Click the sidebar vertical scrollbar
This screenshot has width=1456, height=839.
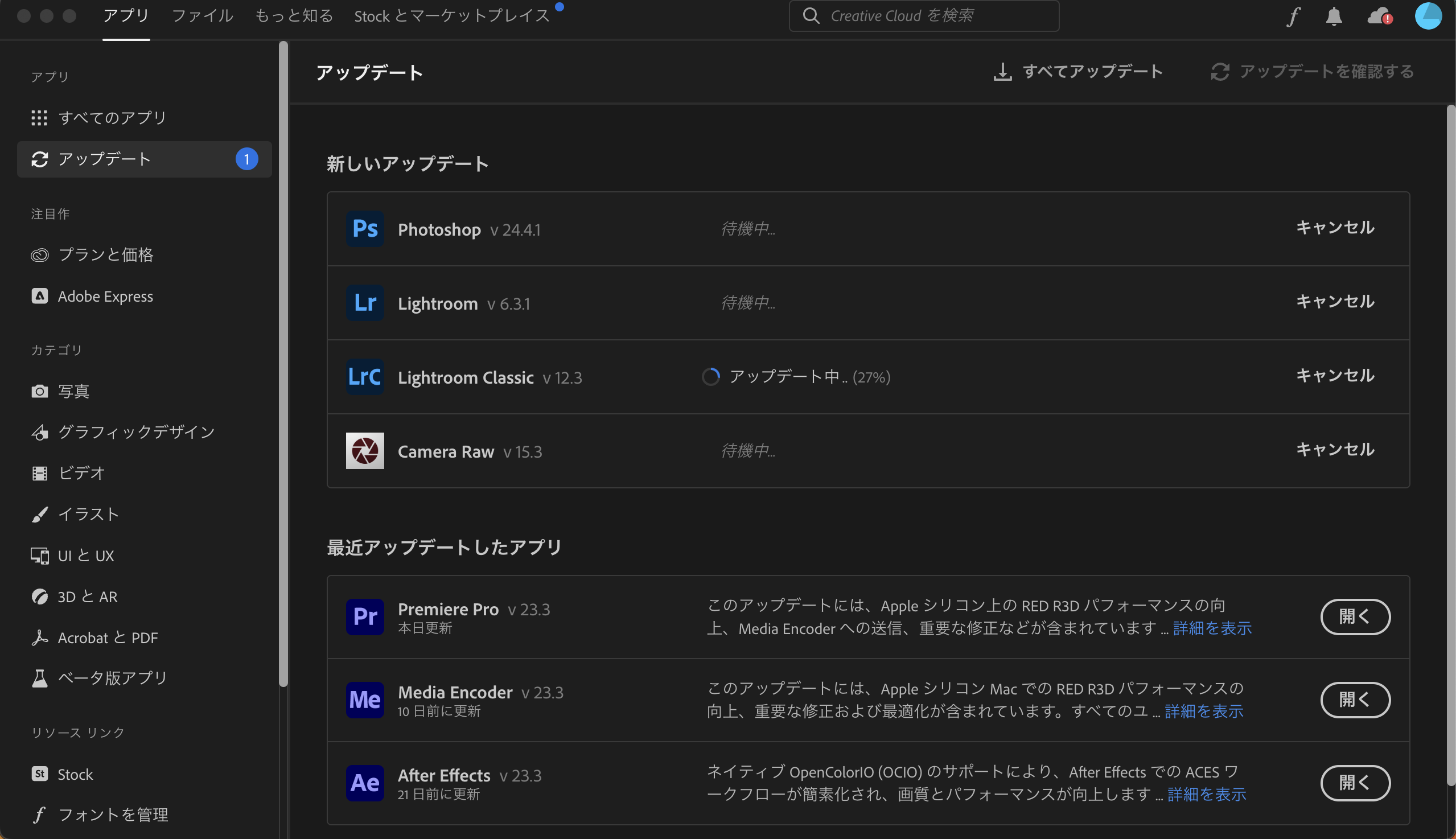tap(283, 363)
